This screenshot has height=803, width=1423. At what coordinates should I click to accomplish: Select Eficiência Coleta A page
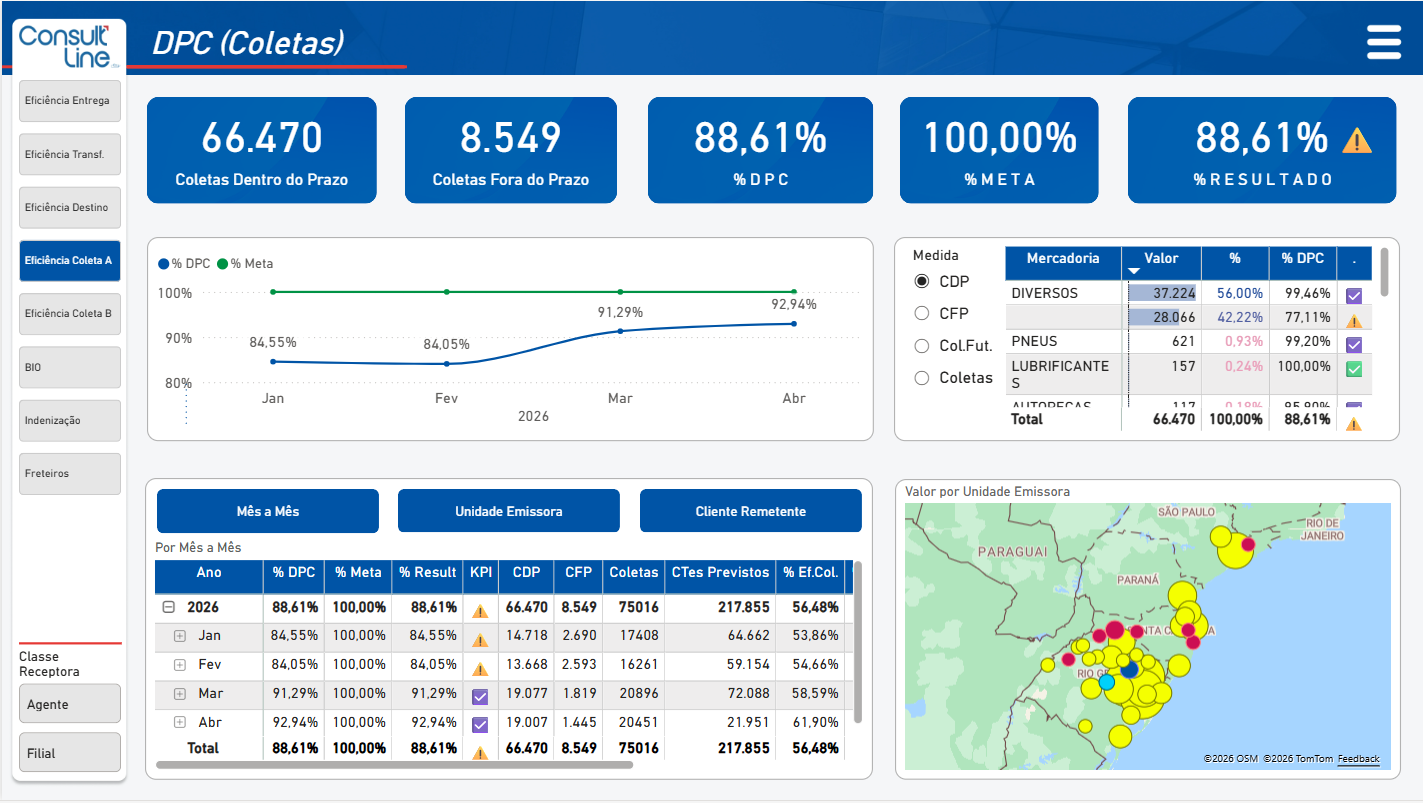(x=70, y=261)
